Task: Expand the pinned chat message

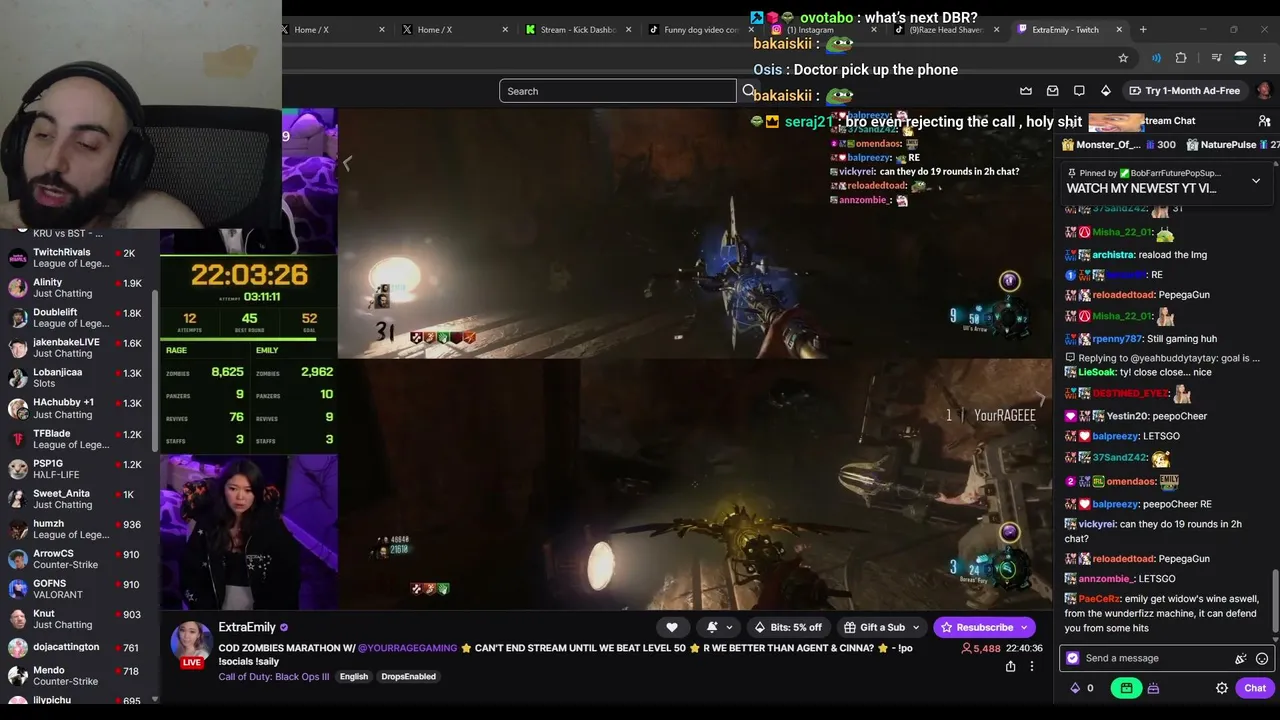Action: tap(1256, 181)
